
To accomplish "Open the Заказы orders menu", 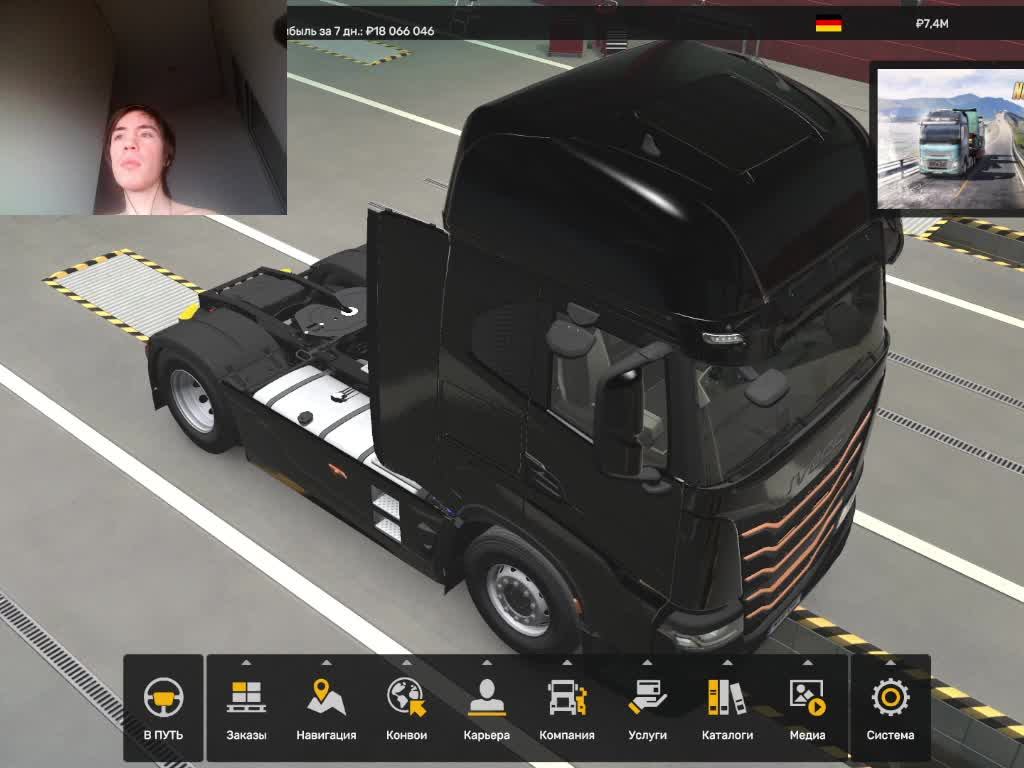I will click(246, 709).
